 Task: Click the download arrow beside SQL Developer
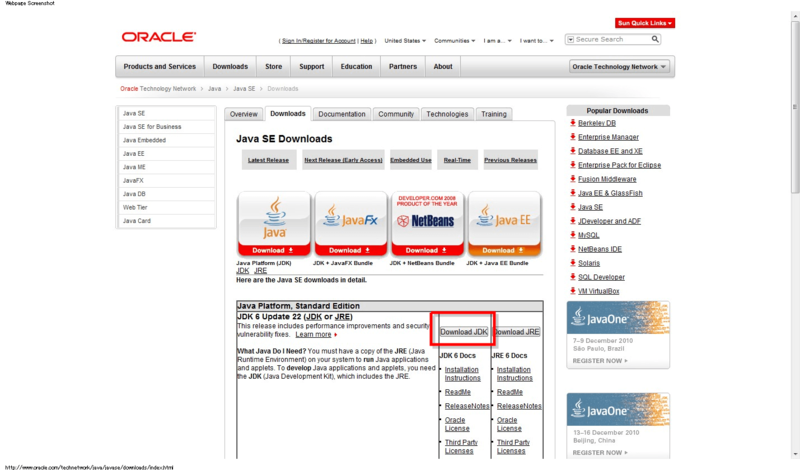pos(572,277)
